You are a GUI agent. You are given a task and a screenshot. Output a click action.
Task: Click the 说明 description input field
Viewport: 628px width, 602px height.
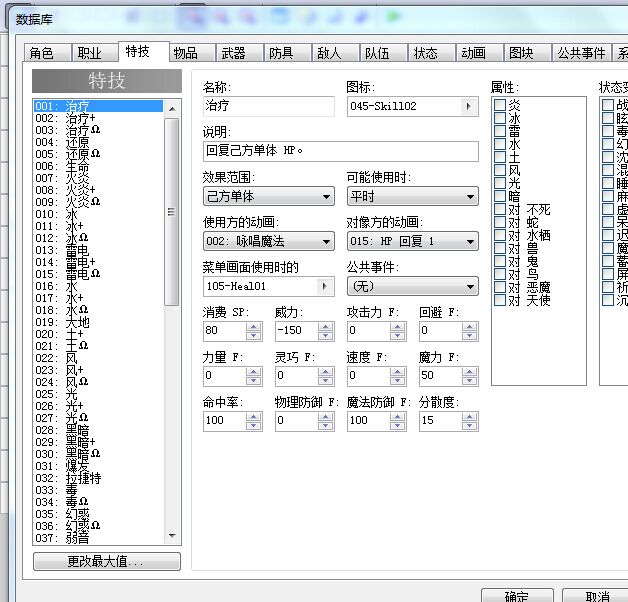341,151
